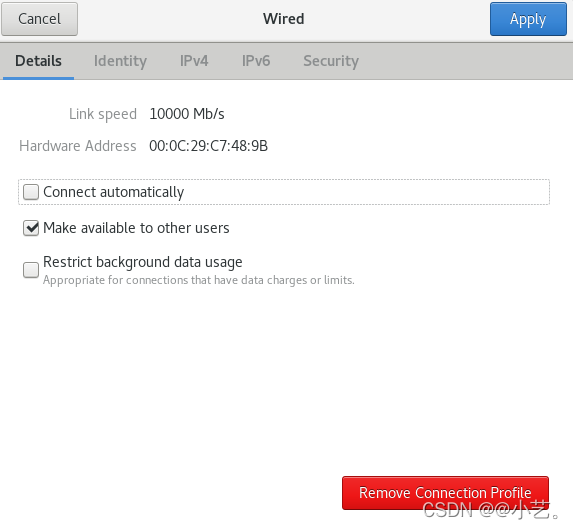The image size is (573, 529).
Task: Switch to the Identity tab
Action: 120,61
